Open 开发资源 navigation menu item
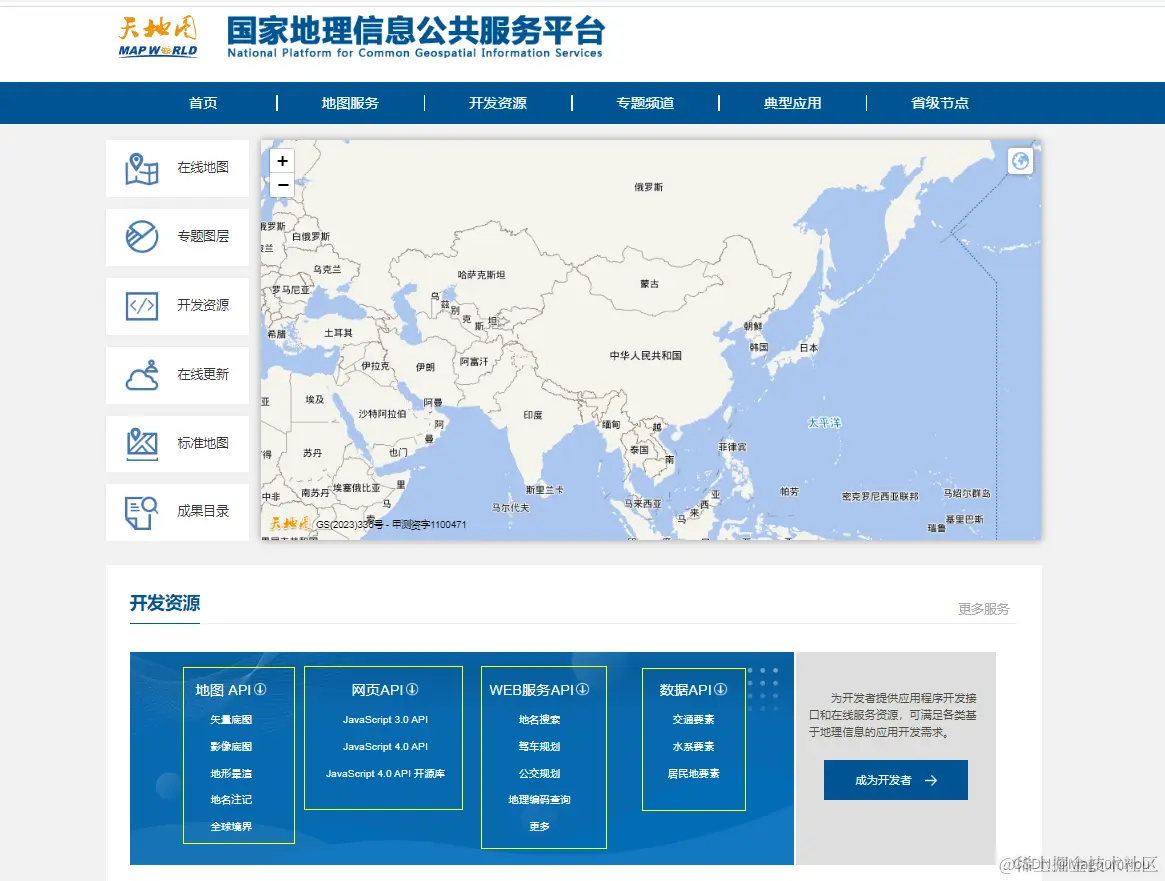Viewport: 1165px width, 881px height. tap(498, 103)
